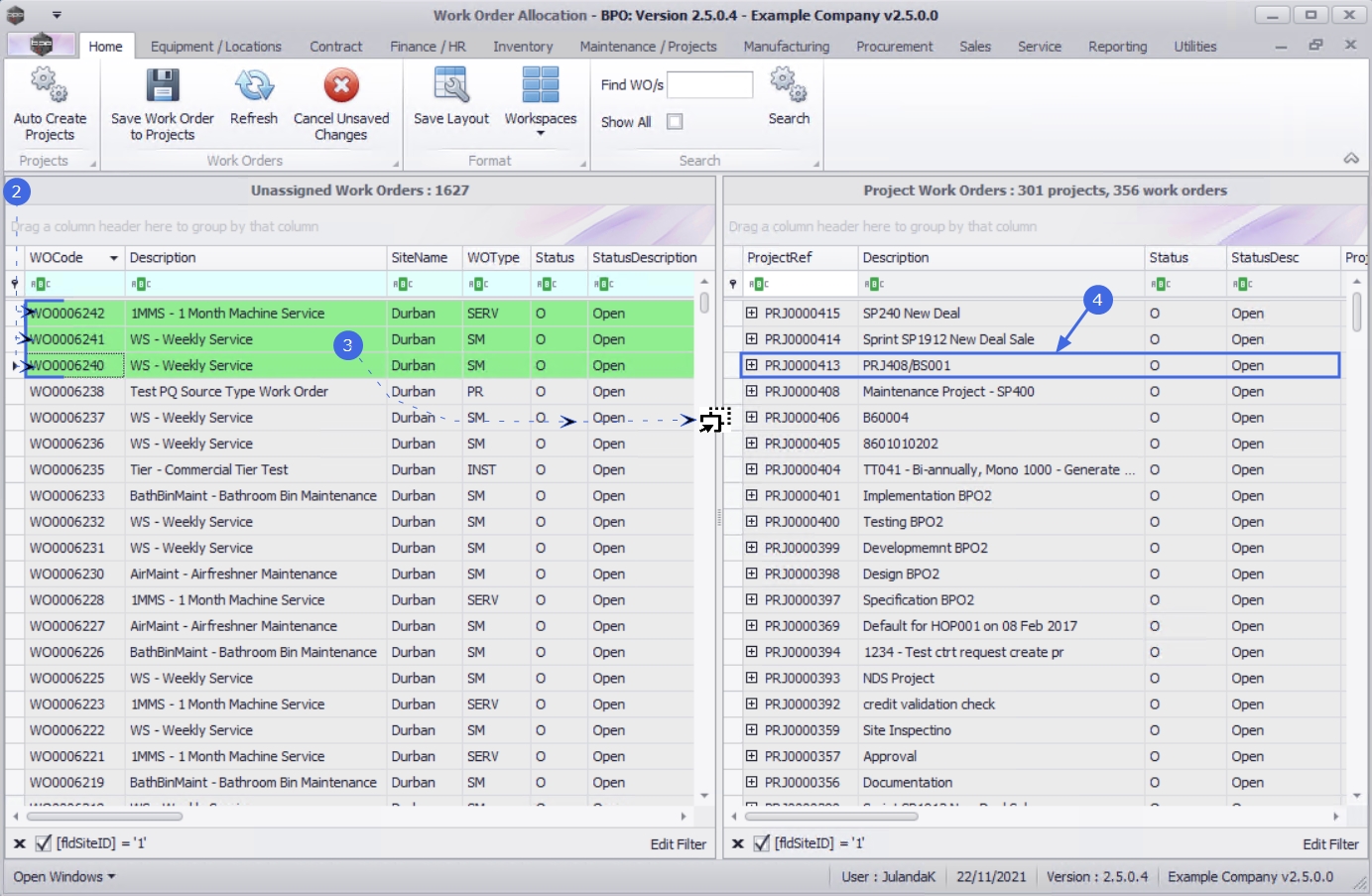
Task: Expand project PRJ0000408
Action: tap(752, 391)
